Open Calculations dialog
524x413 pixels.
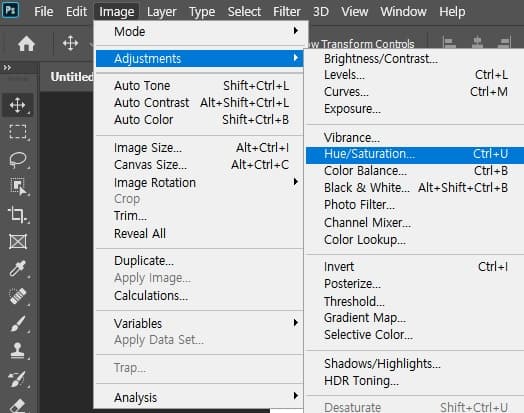[200, 295]
